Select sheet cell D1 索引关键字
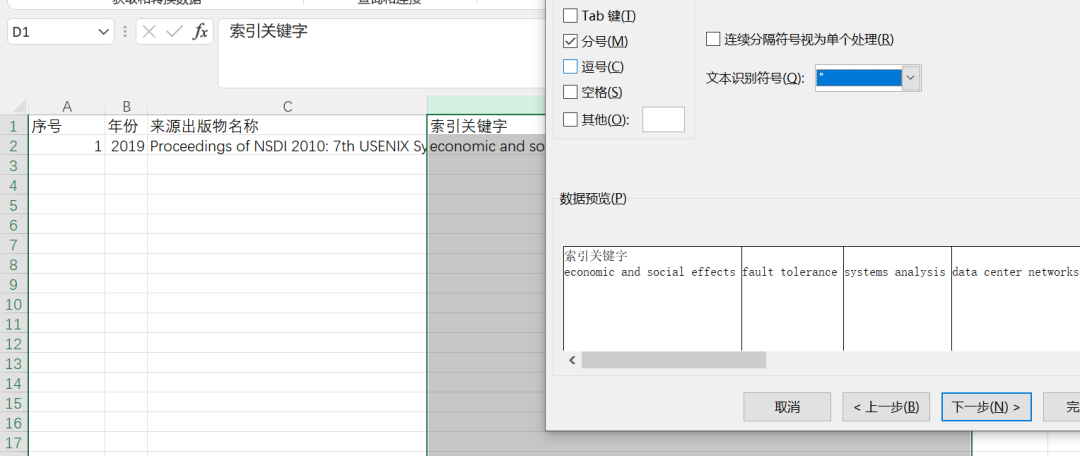This screenshot has height=456, width=1080. coord(486,126)
